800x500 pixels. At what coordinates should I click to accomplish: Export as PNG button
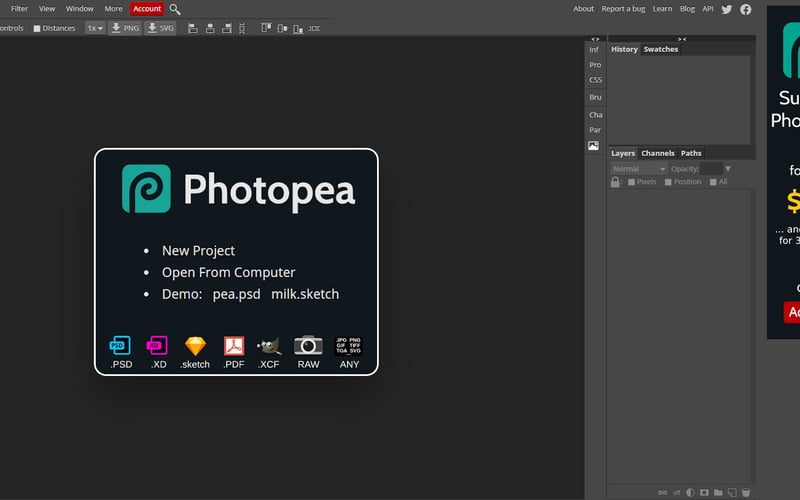click(x=126, y=28)
